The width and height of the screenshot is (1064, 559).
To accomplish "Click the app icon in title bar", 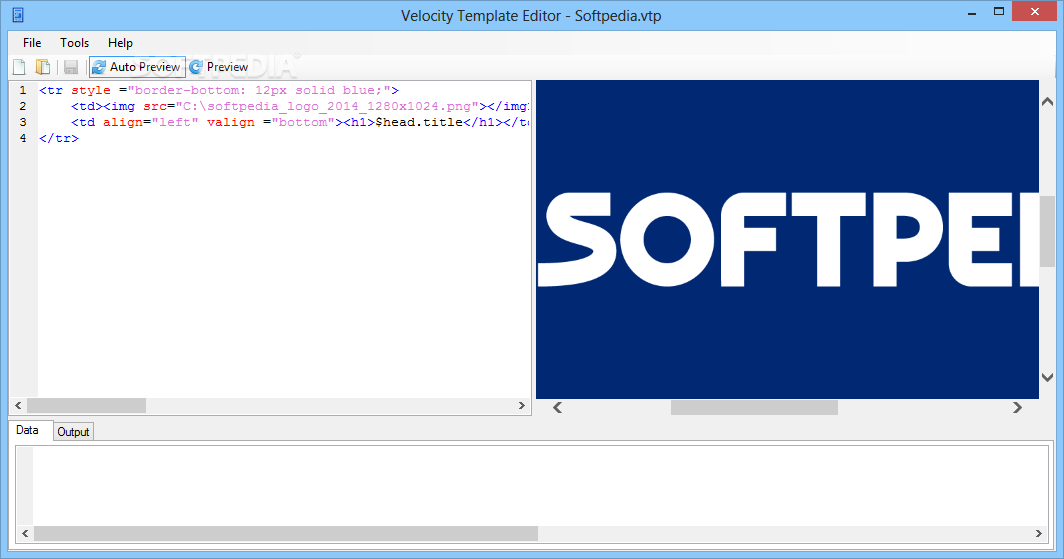I will [18, 15].
